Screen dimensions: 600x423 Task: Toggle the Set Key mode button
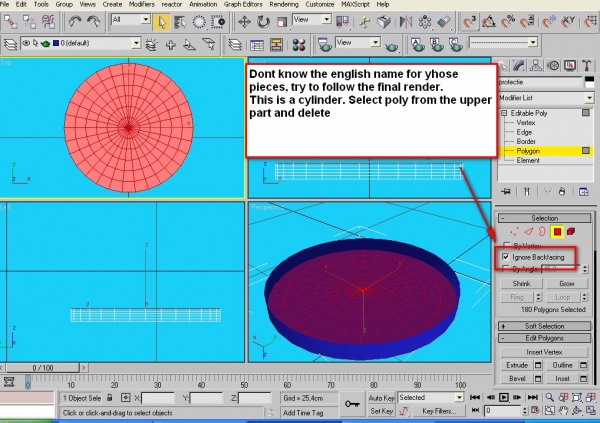pyautogui.click(x=381, y=411)
